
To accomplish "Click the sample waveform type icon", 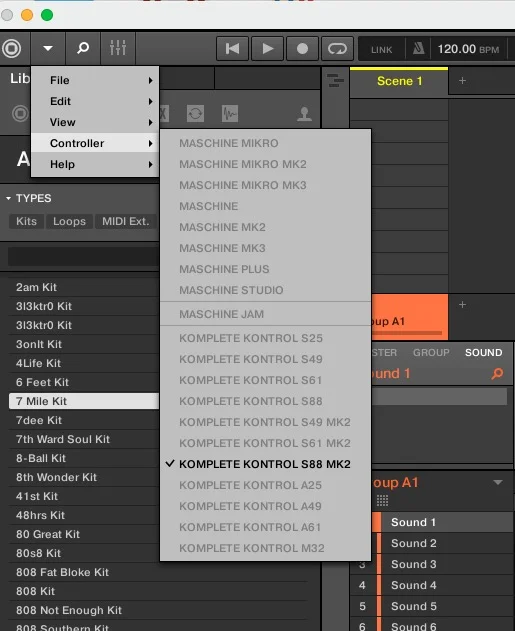I will point(230,113).
